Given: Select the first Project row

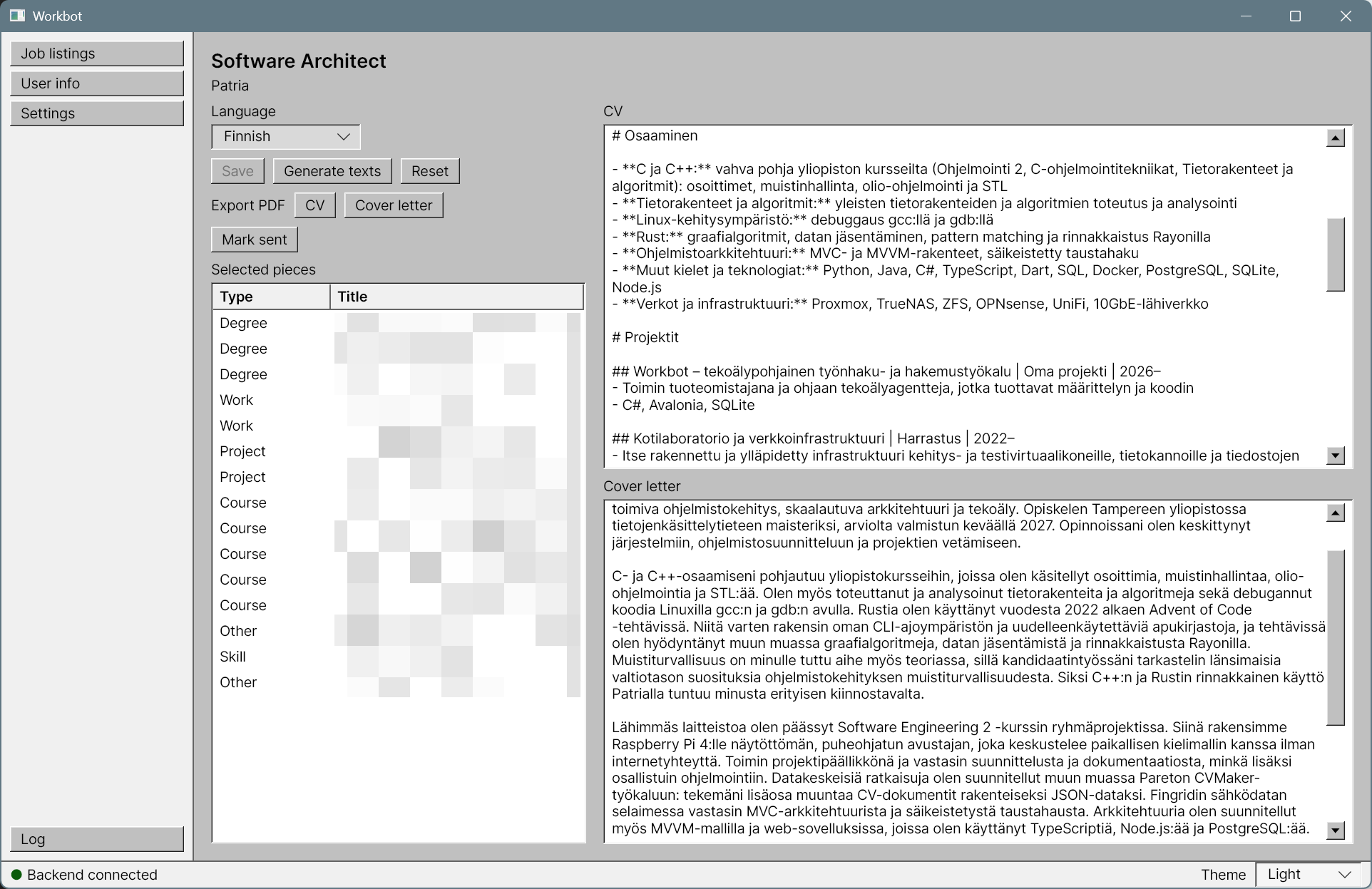Looking at the screenshot, I should [x=398, y=451].
